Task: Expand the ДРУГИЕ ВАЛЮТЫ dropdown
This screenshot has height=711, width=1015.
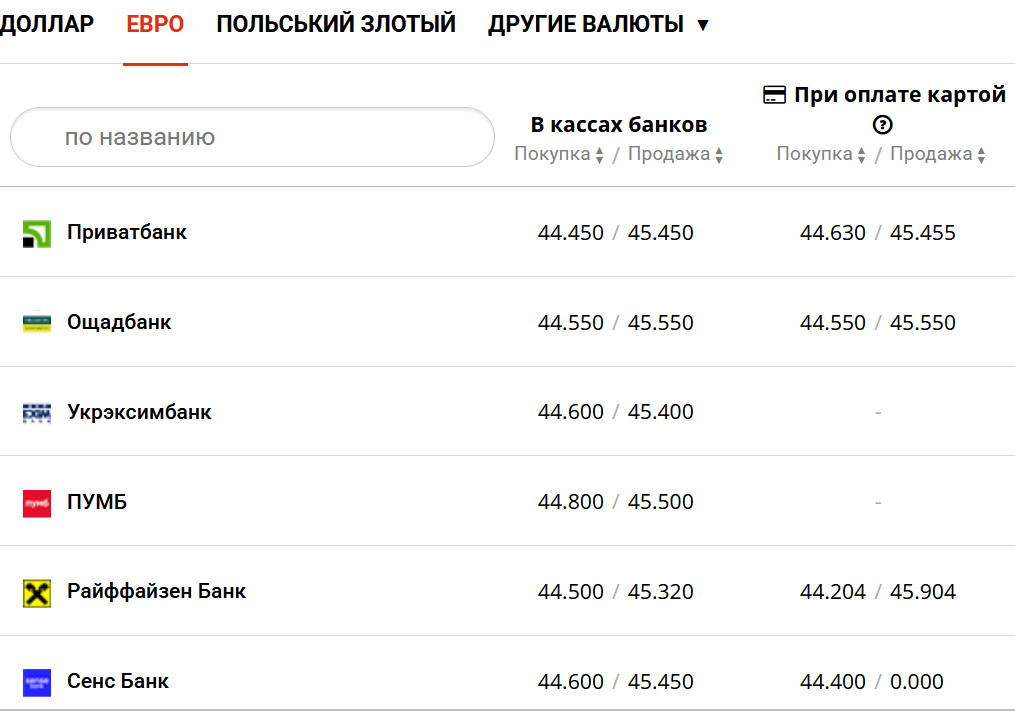Action: (x=598, y=24)
